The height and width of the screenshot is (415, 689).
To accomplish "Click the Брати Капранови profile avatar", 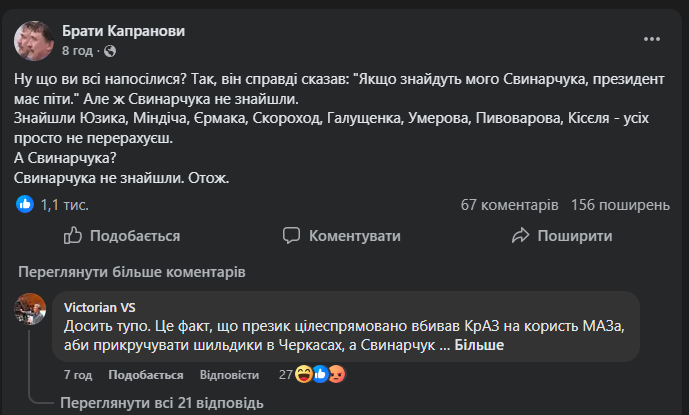I will coord(34,40).
